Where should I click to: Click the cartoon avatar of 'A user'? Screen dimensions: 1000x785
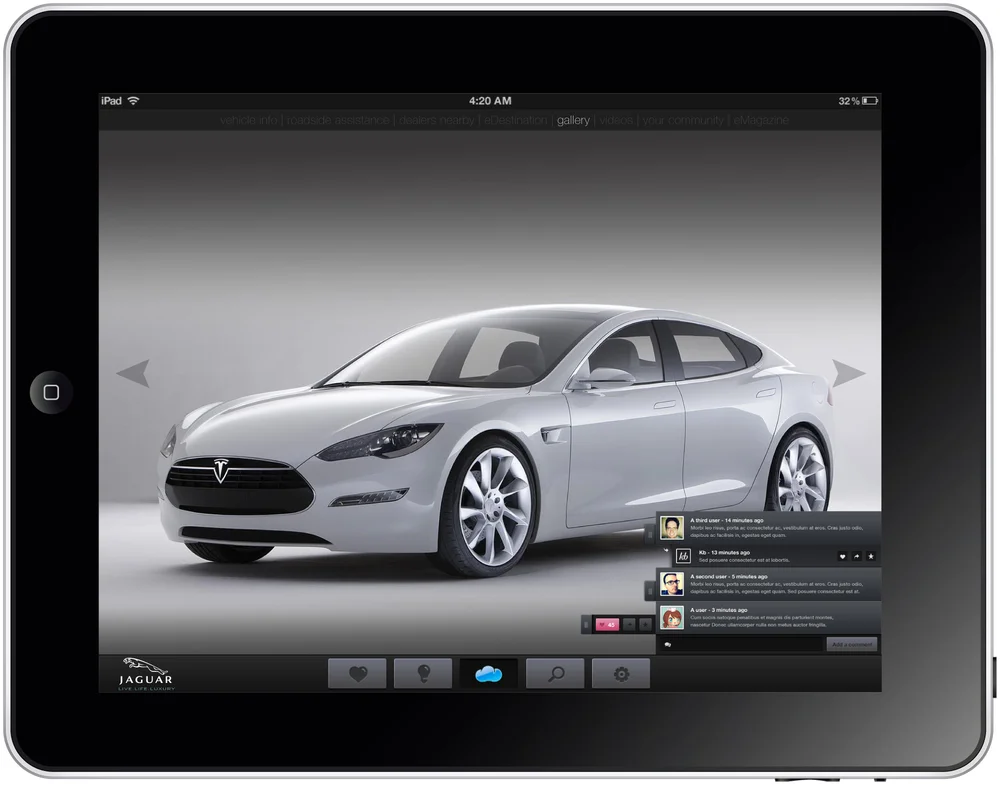672,617
